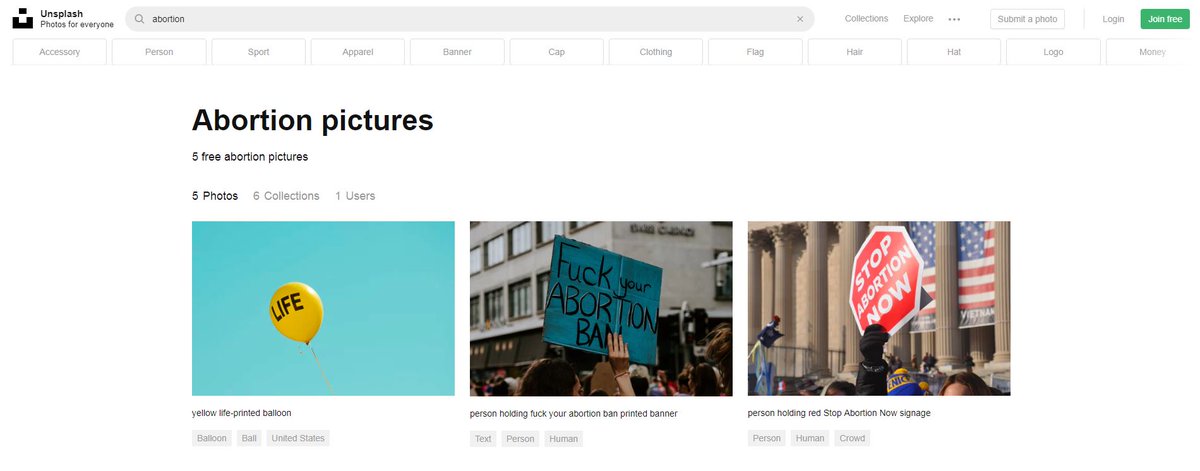This screenshot has width=1200, height=471.
Task: Select the Person category chip
Action: point(159,52)
